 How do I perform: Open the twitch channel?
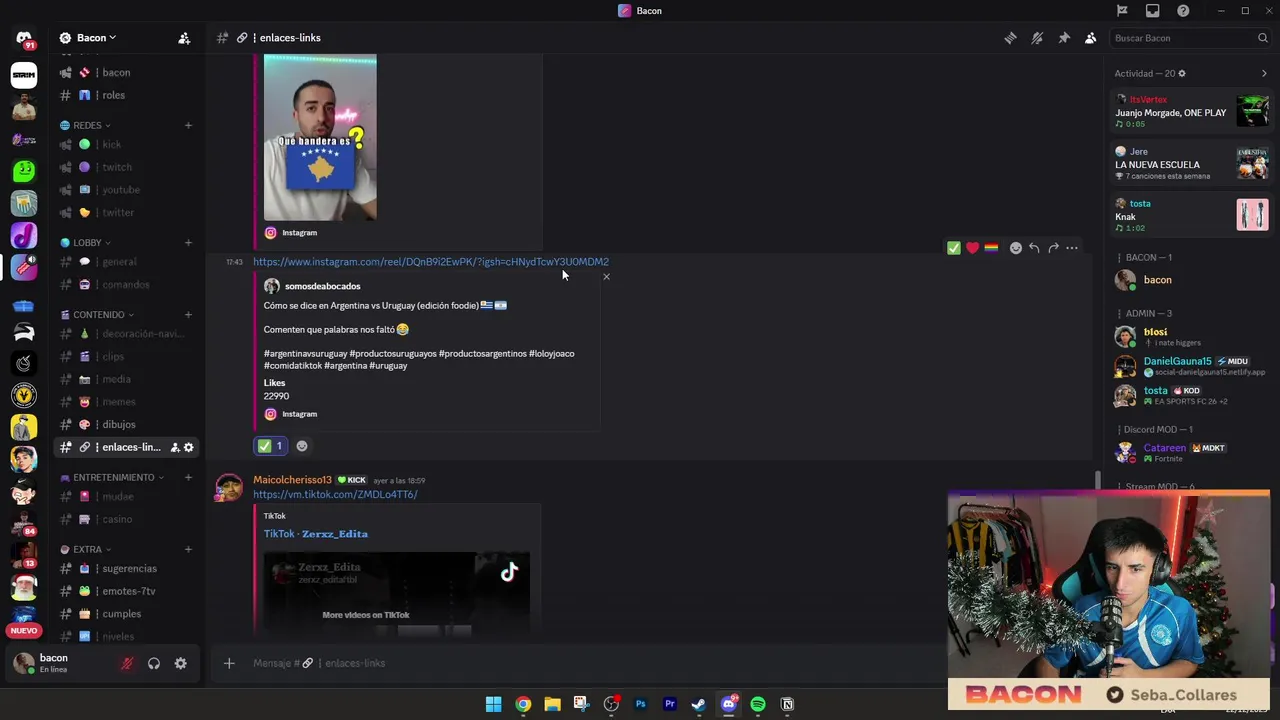(x=126, y=167)
